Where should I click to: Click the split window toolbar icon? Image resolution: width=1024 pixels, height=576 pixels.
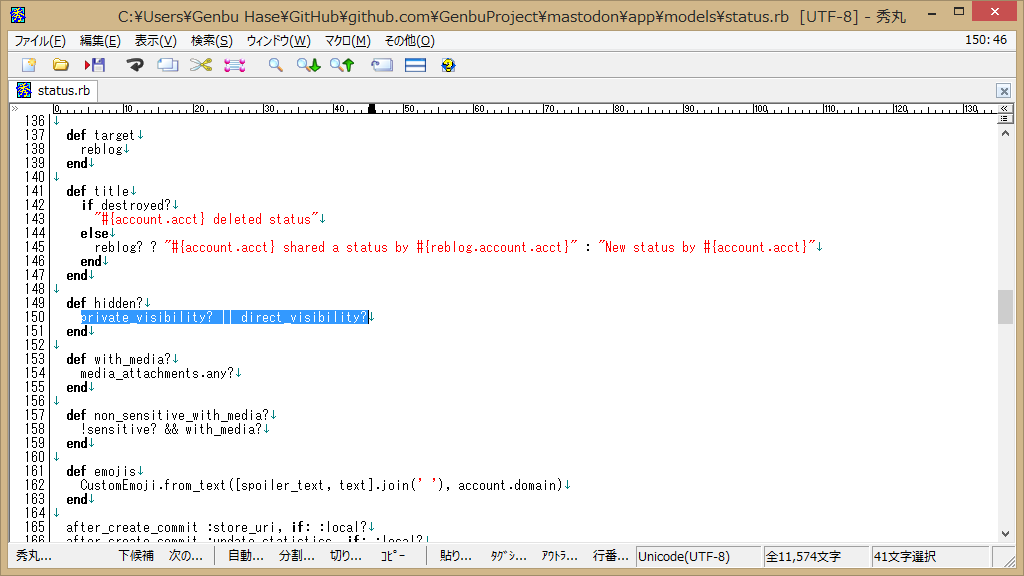(x=415, y=65)
